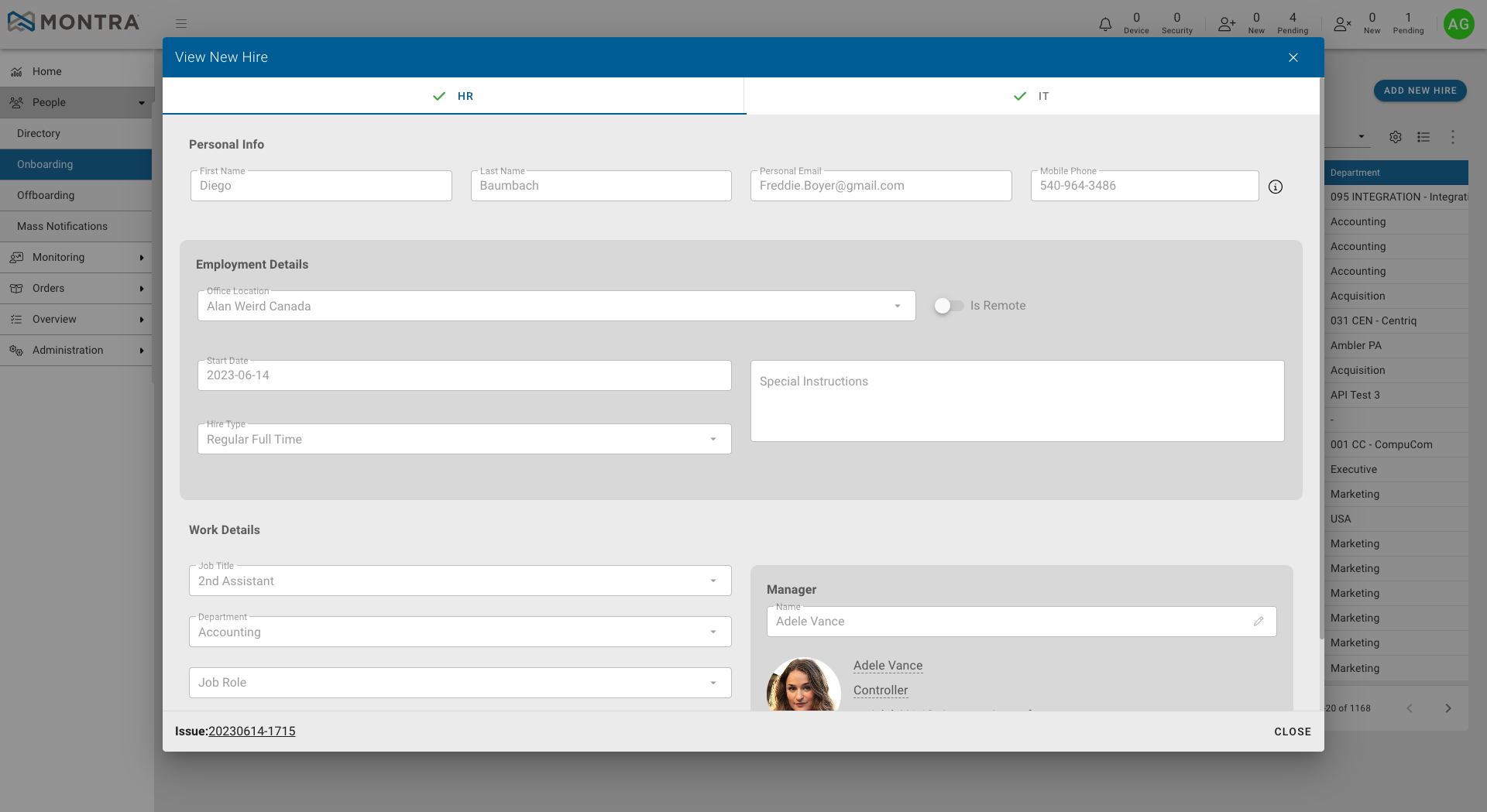
Task: Expand the Administration submenu arrow
Action: coord(142,351)
